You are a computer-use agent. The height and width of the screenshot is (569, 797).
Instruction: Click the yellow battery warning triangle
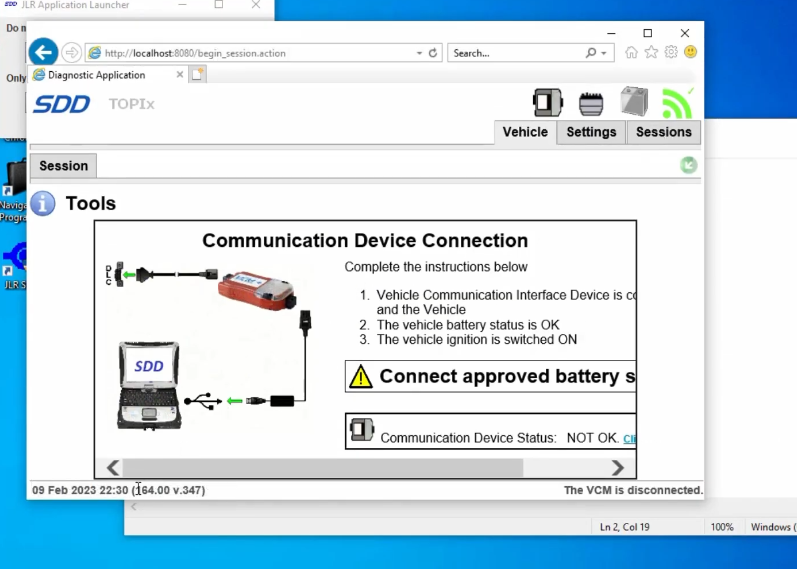coord(360,377)
